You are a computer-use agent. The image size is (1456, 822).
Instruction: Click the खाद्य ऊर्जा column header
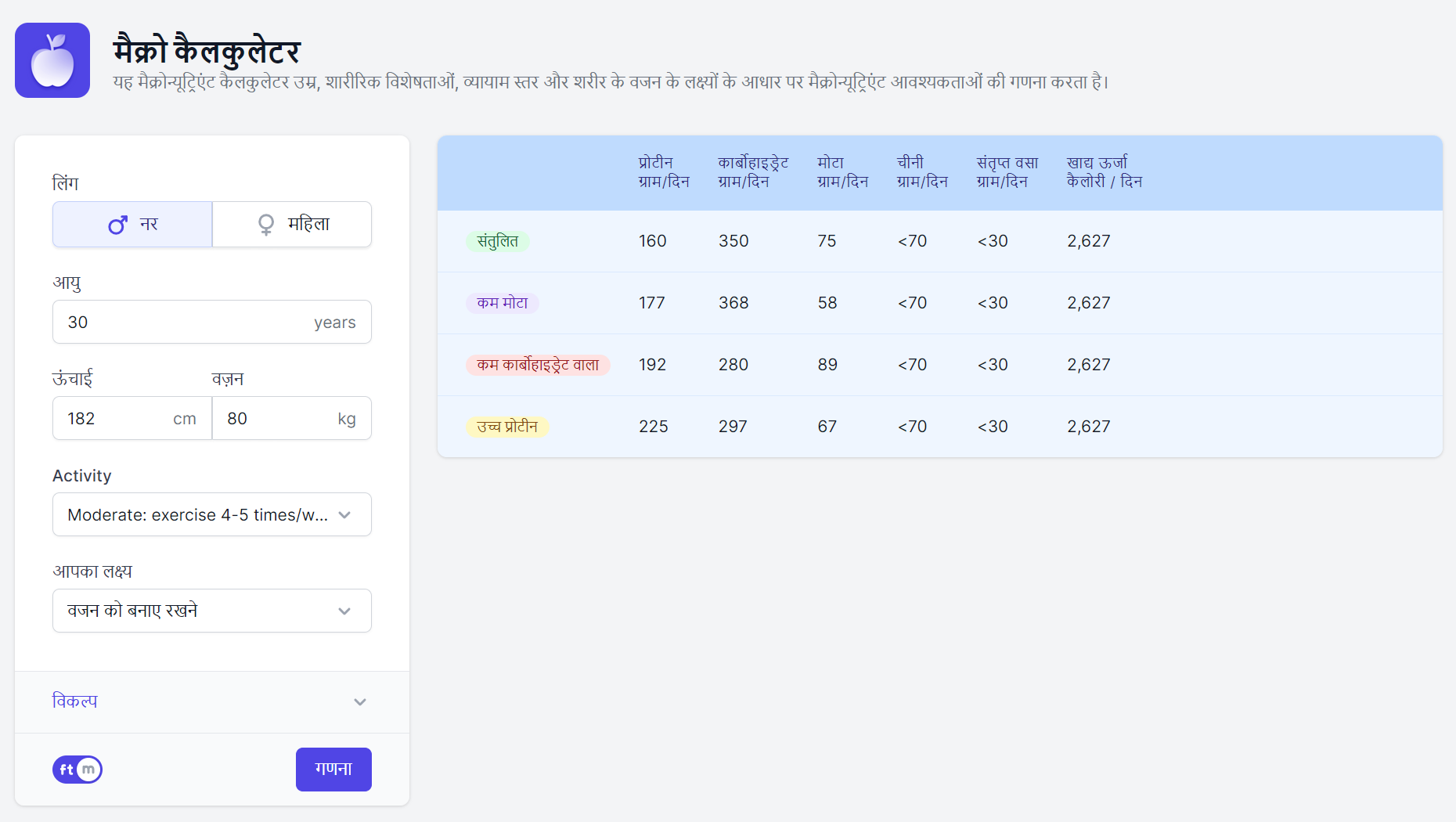pos(1104,172)
